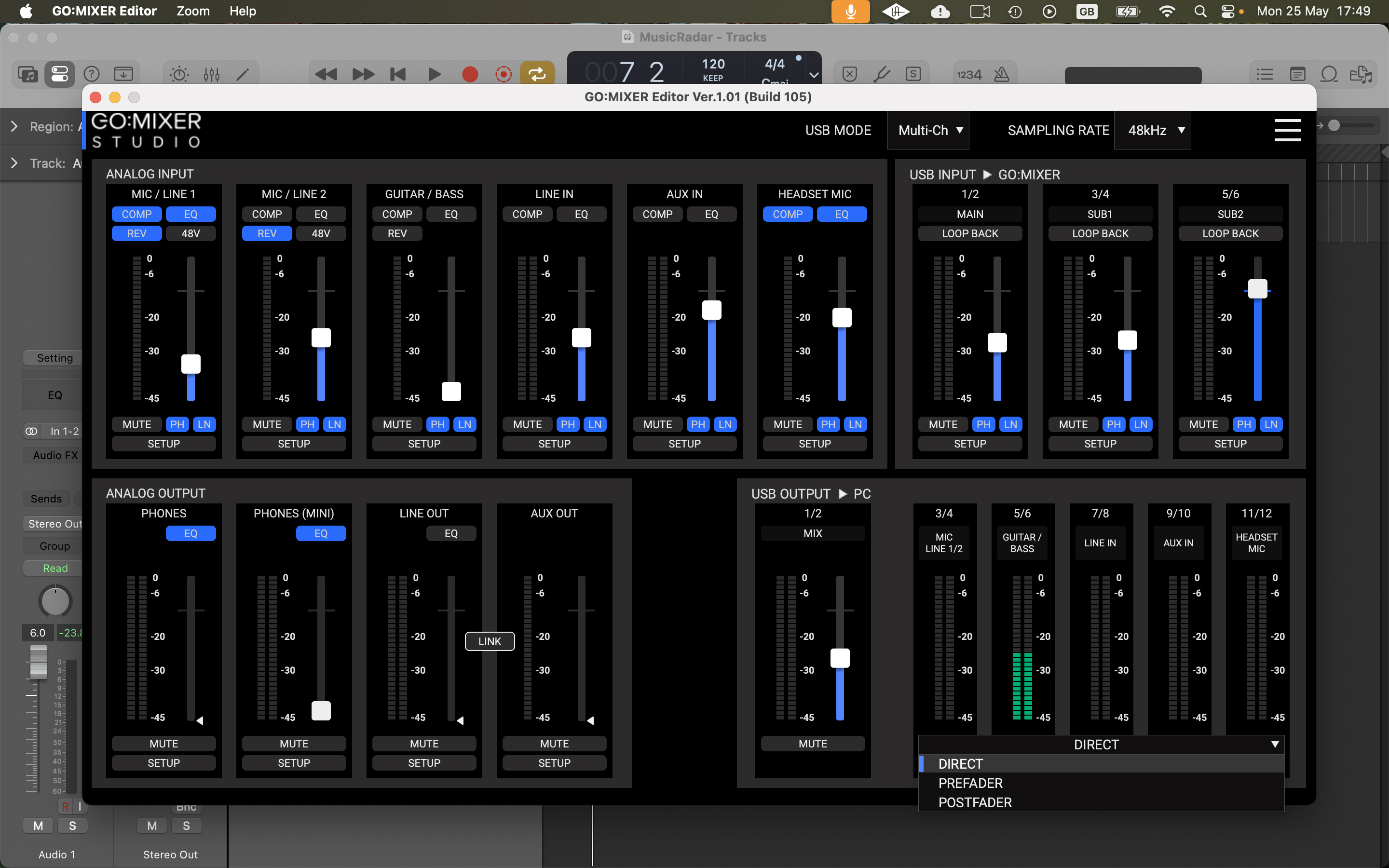The width and height of the screenshot is (1389, 868).
Task: Open the Read automation mode menu
Action: (54, 568)
